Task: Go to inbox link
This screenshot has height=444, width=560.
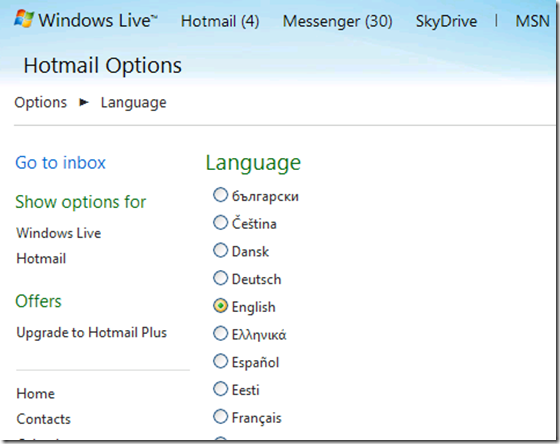Action: click(60, 163)
